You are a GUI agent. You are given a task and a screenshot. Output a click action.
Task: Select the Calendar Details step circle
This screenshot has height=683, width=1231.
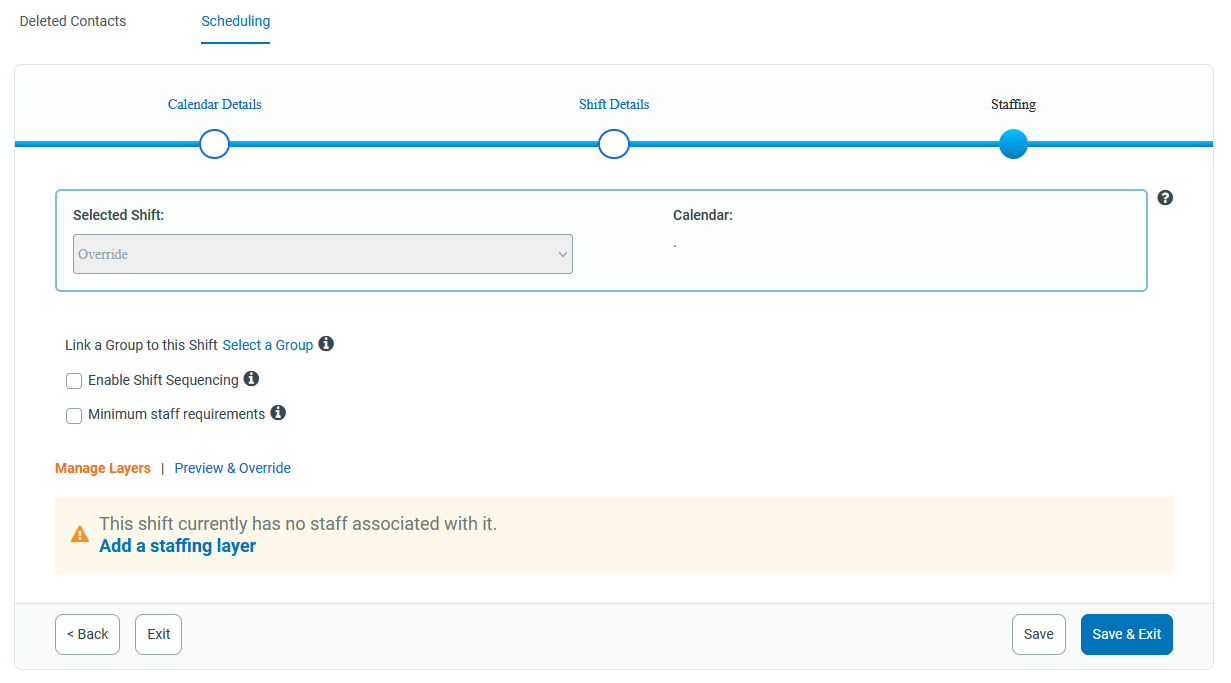214,144
